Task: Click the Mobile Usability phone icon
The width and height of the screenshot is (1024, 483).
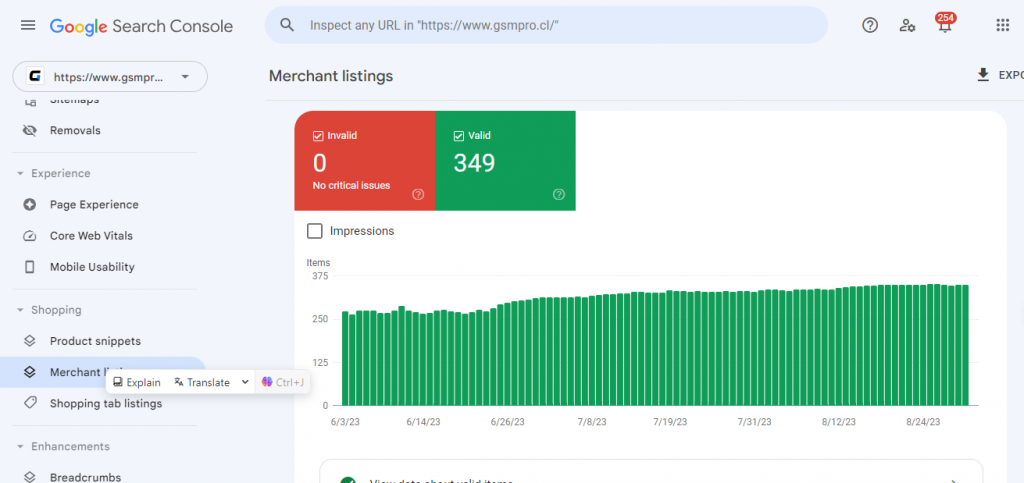Action: coord(29,267)
